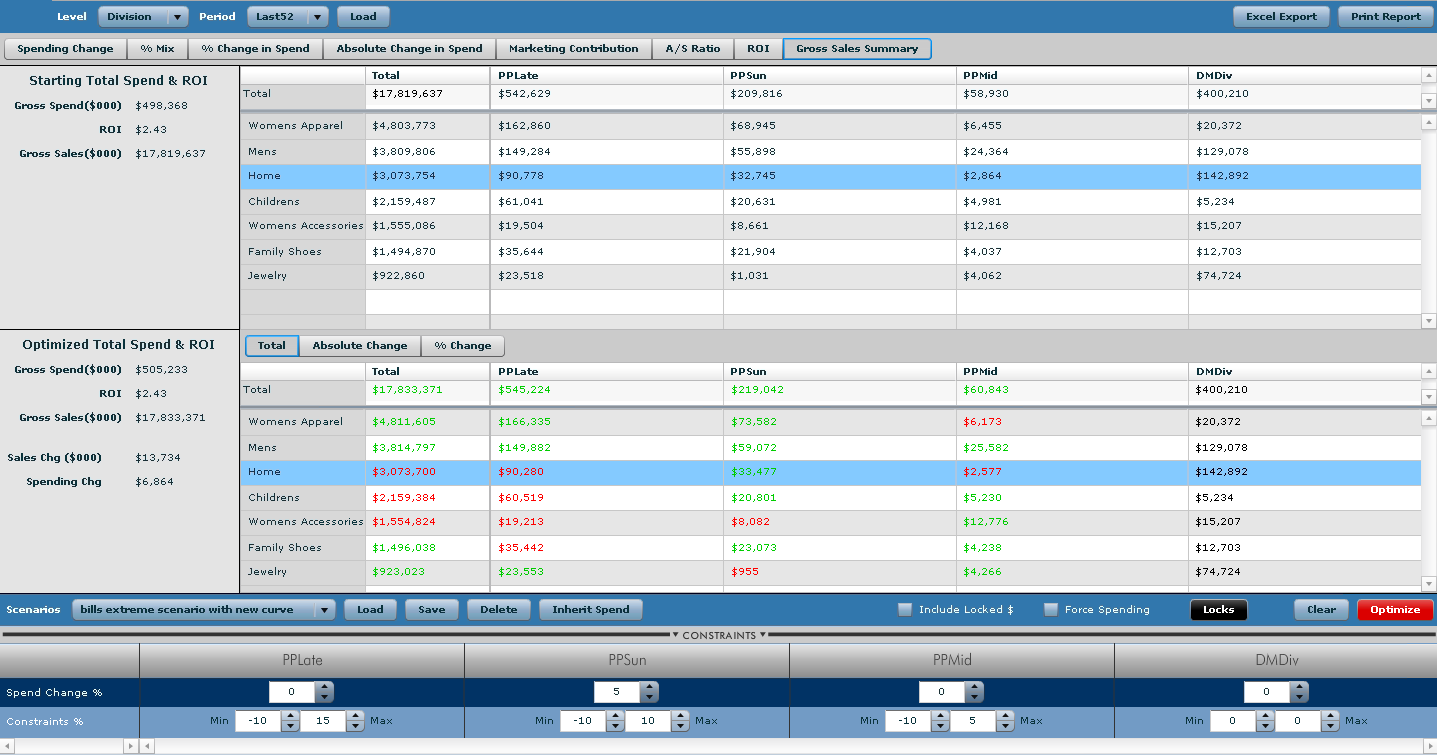Click the Inherit Spend button

590,609
